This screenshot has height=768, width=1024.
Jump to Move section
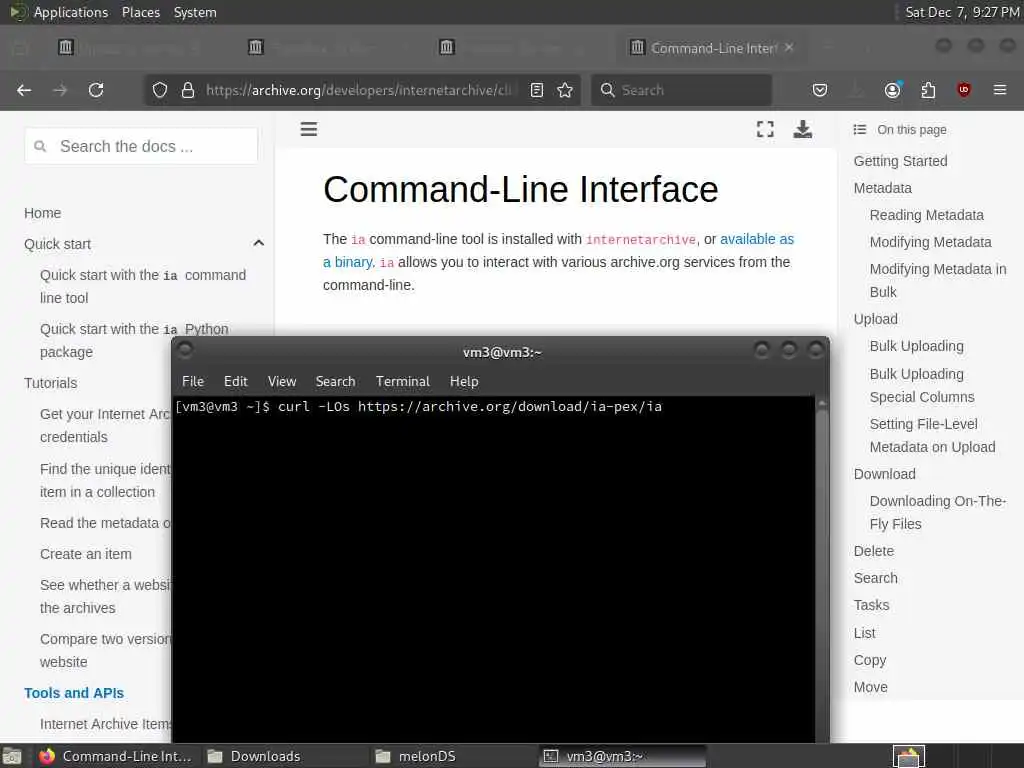click(x=871, y=687)
